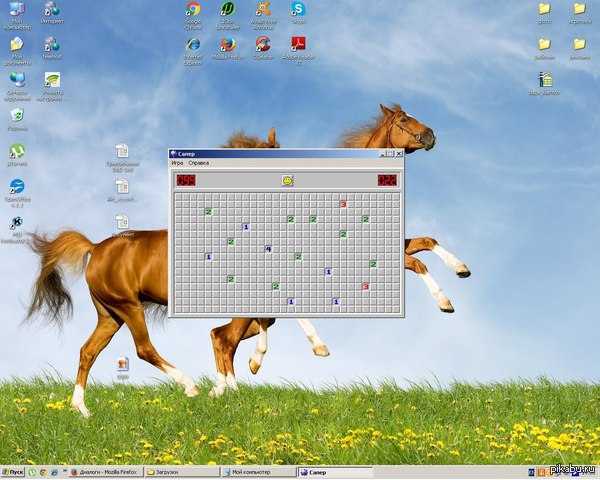Screen dimensions: 600x480
Task: Select the CCleaner desktop shortcut
Action: pyautogui.click(x=263, y=45)
